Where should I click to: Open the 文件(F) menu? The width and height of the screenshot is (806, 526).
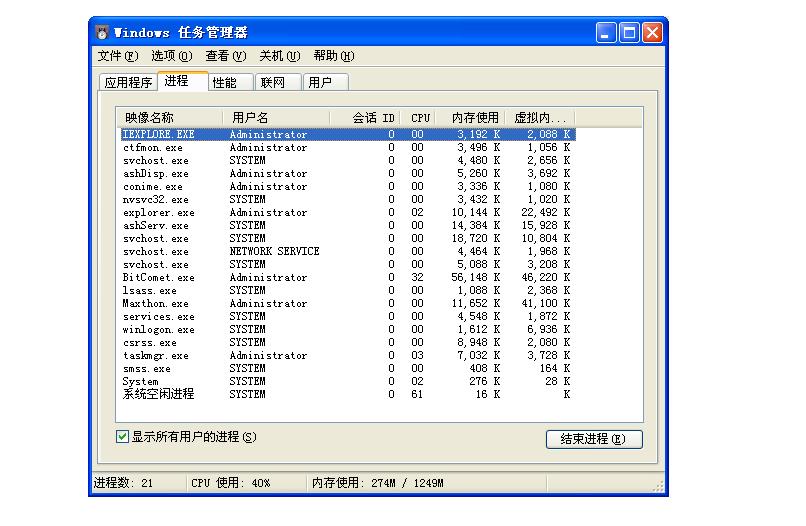[x=118, y=56]
